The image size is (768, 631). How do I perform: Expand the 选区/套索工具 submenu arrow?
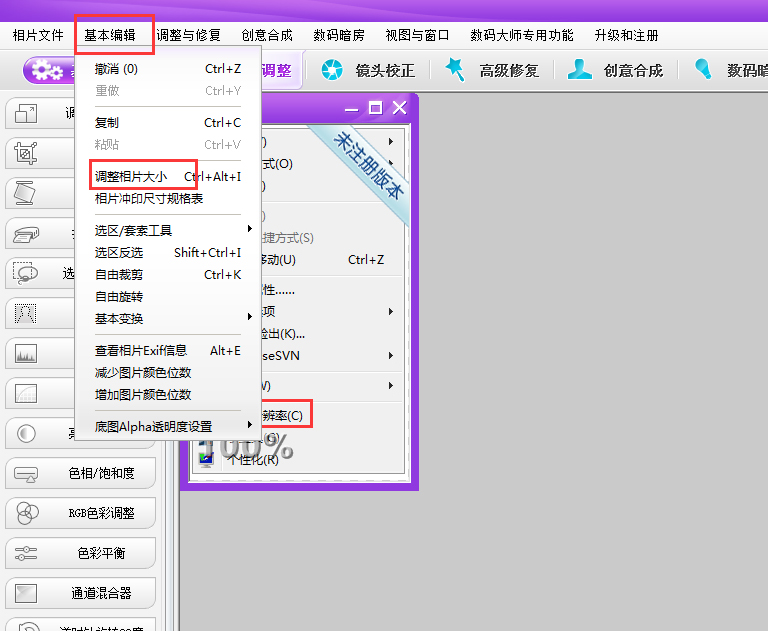click(250, 229)
